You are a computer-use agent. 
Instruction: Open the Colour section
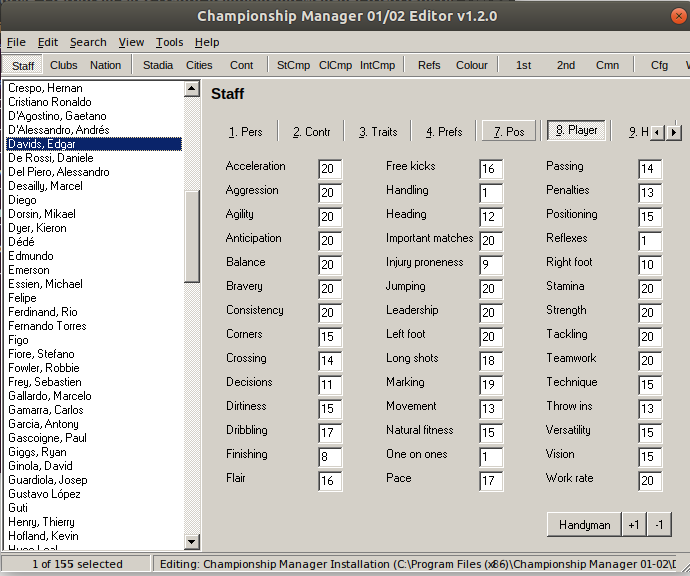(x=471, y=65)
